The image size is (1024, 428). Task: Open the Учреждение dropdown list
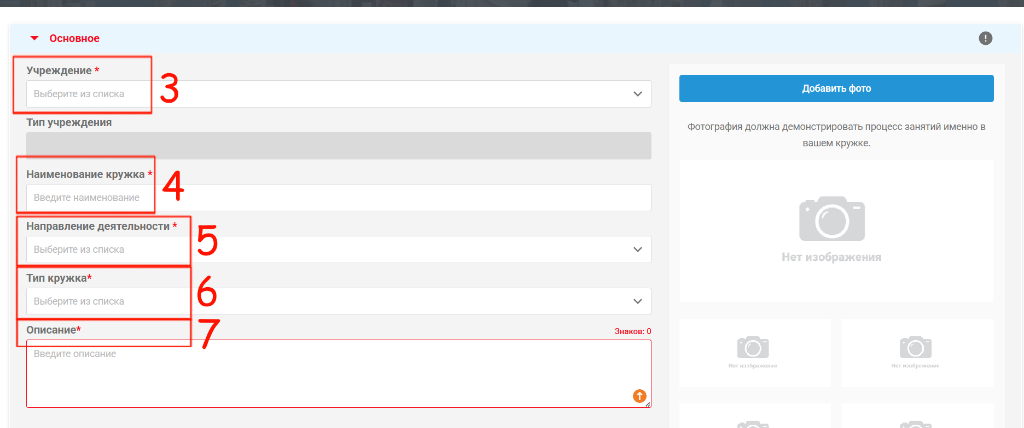(x=338, y=94)
